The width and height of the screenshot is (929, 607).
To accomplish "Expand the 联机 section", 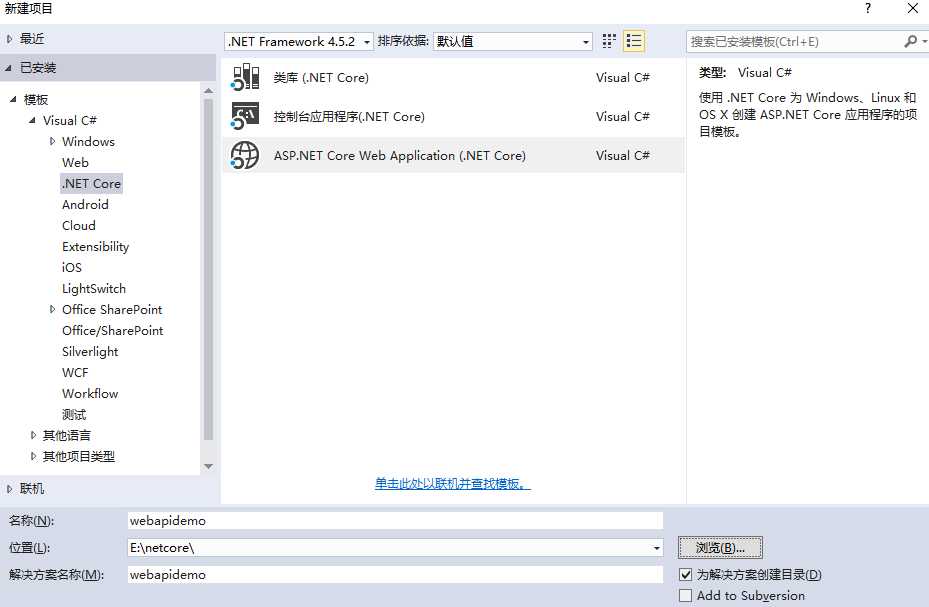I will (9, 489).
